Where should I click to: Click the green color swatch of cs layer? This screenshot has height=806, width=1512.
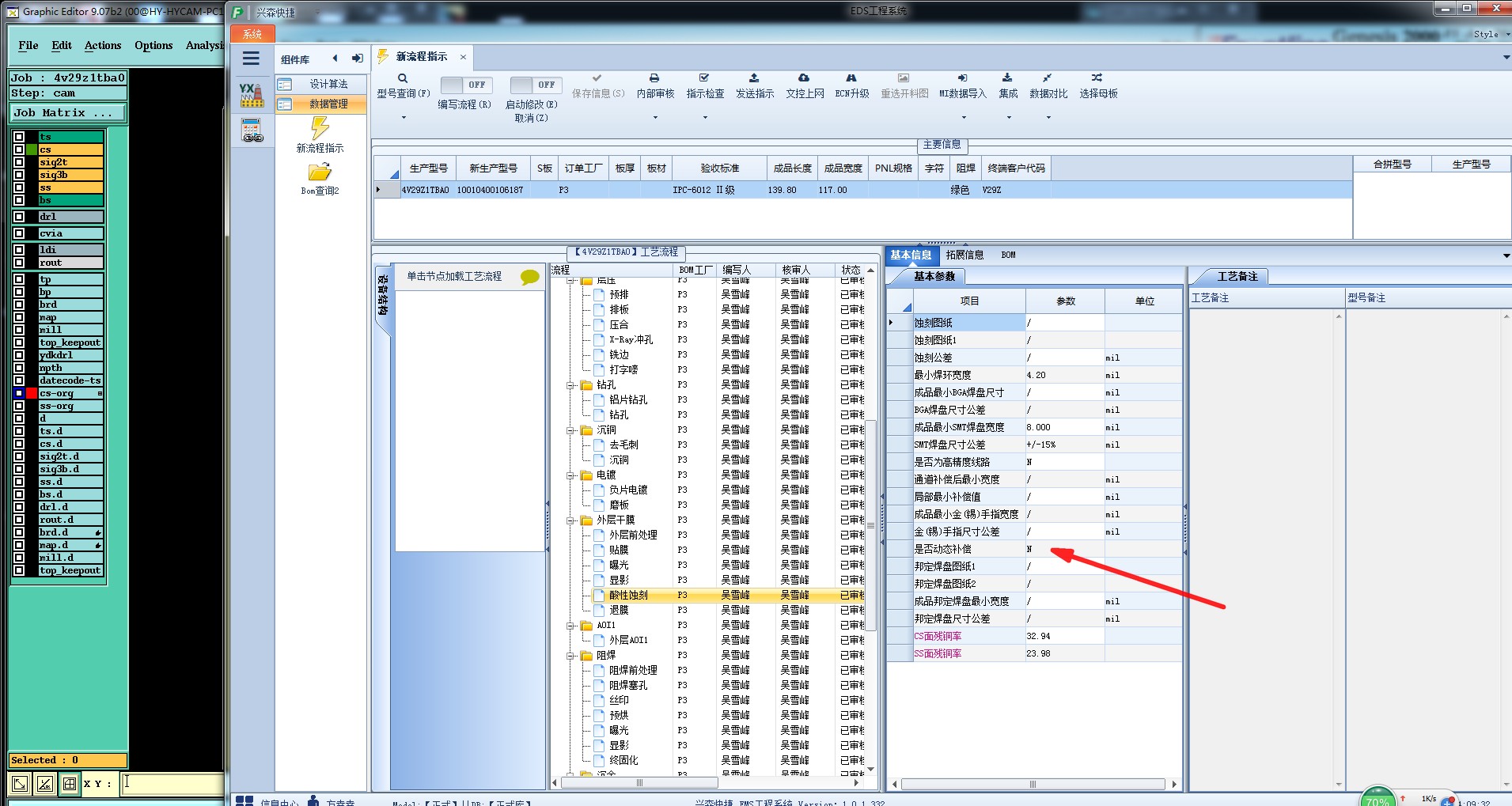[x=32, y=150]
